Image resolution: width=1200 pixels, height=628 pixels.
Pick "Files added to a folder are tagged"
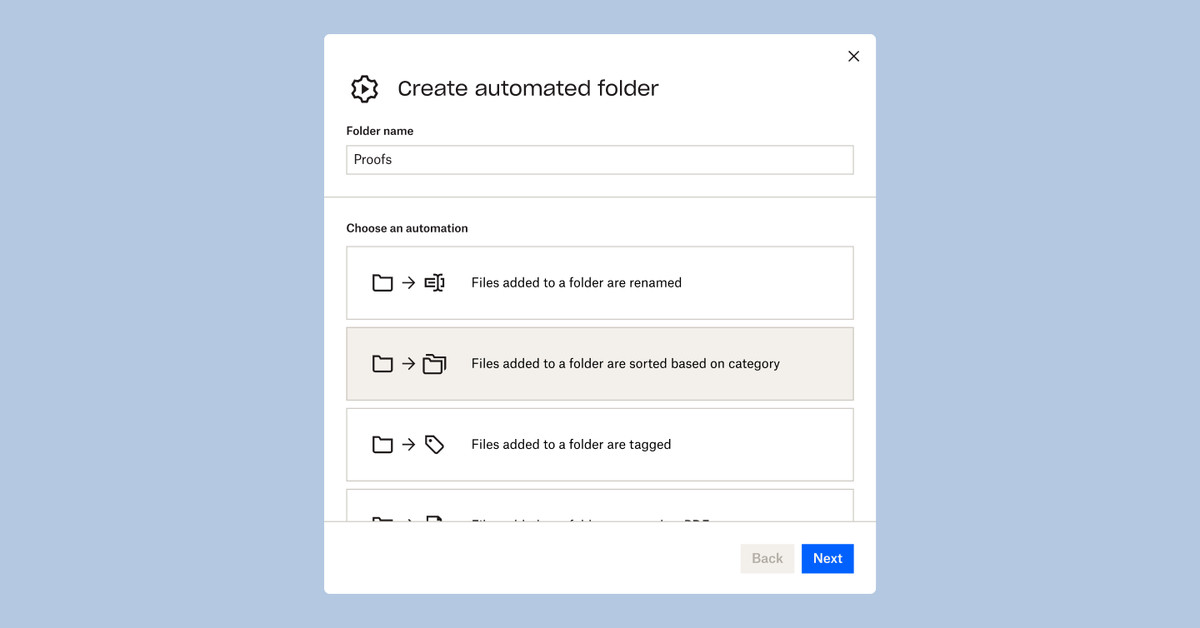coord(599,445)
